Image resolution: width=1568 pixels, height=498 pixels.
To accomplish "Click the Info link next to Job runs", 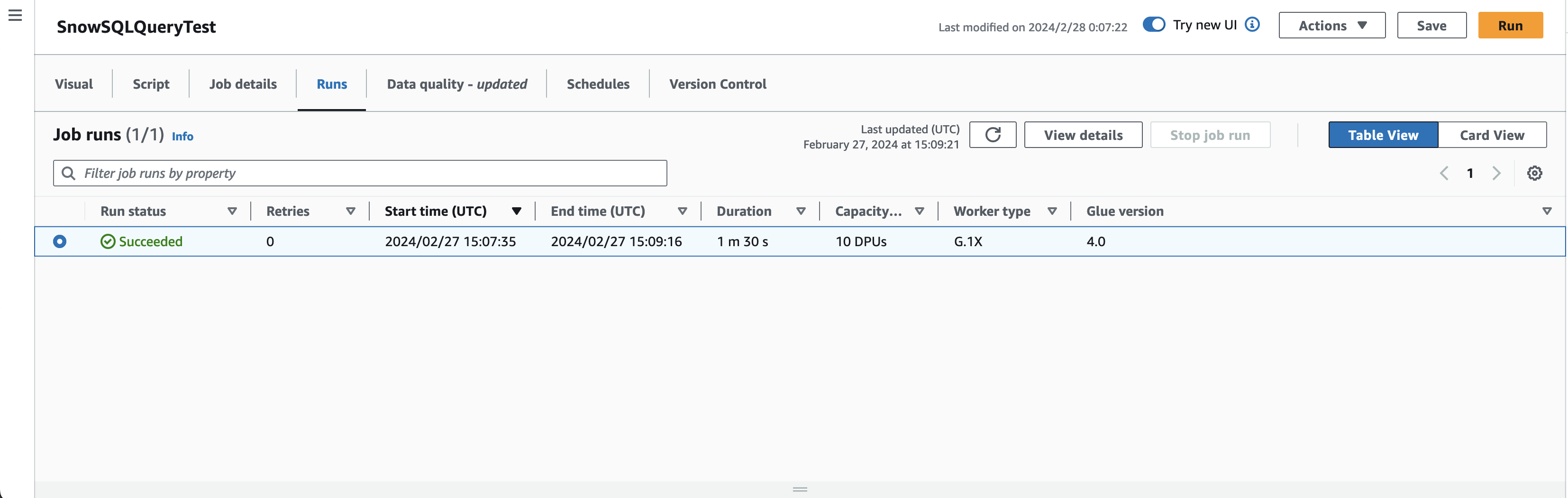I will tap(182, 136).
